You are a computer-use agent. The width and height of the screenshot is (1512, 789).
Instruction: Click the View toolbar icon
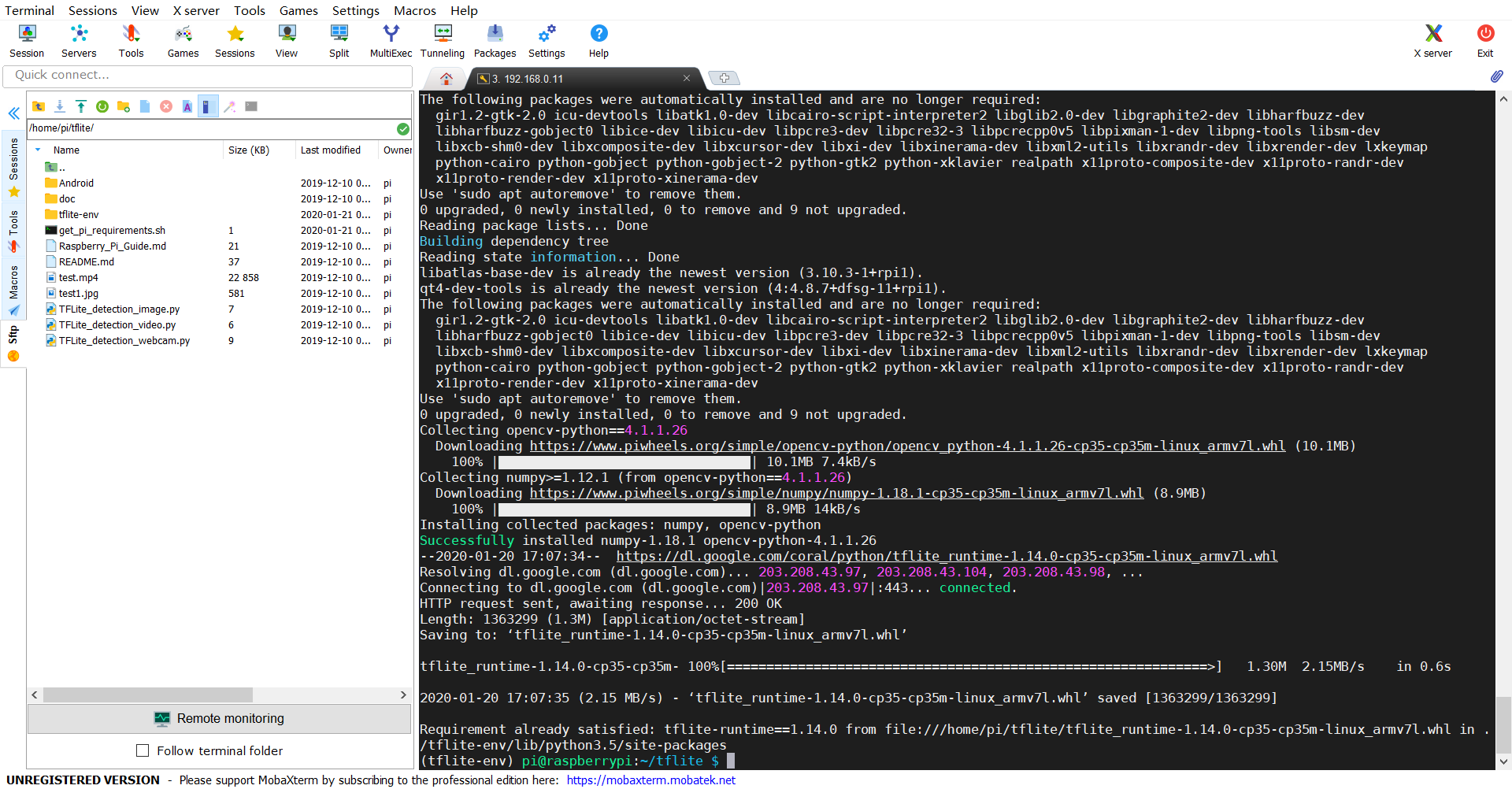[287, 41]
